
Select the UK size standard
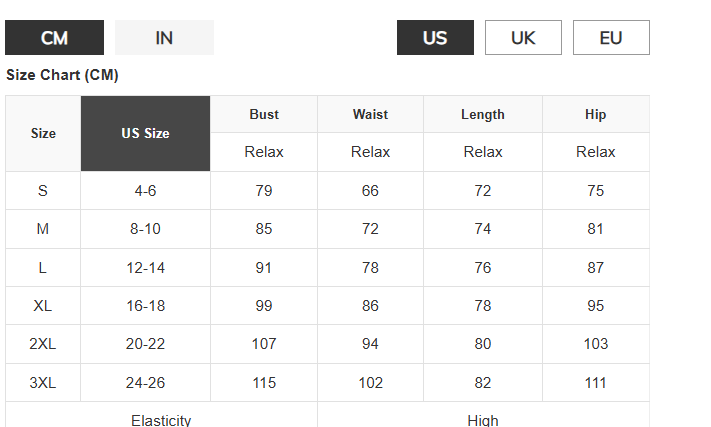523,38
